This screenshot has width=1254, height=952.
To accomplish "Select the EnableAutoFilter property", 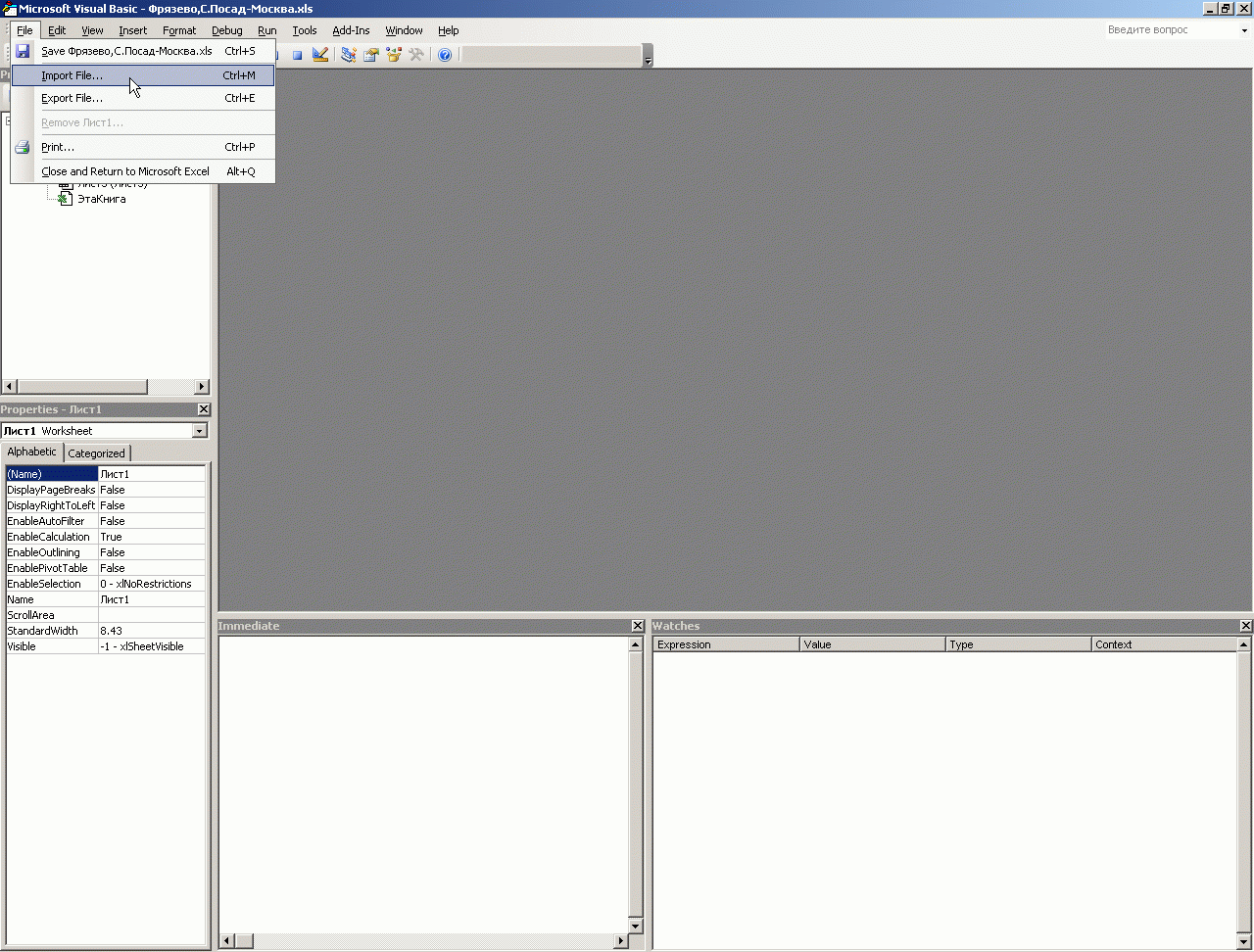I will tap(106, 521).
